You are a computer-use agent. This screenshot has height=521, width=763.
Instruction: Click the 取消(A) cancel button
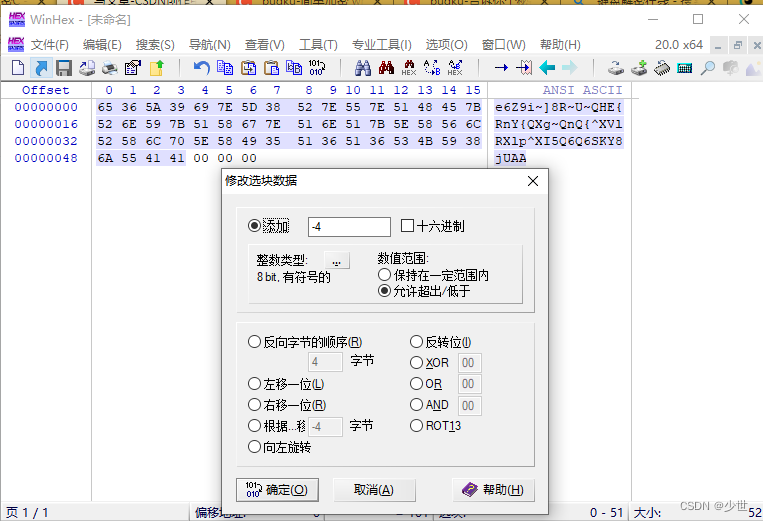(x=374, y=490)
